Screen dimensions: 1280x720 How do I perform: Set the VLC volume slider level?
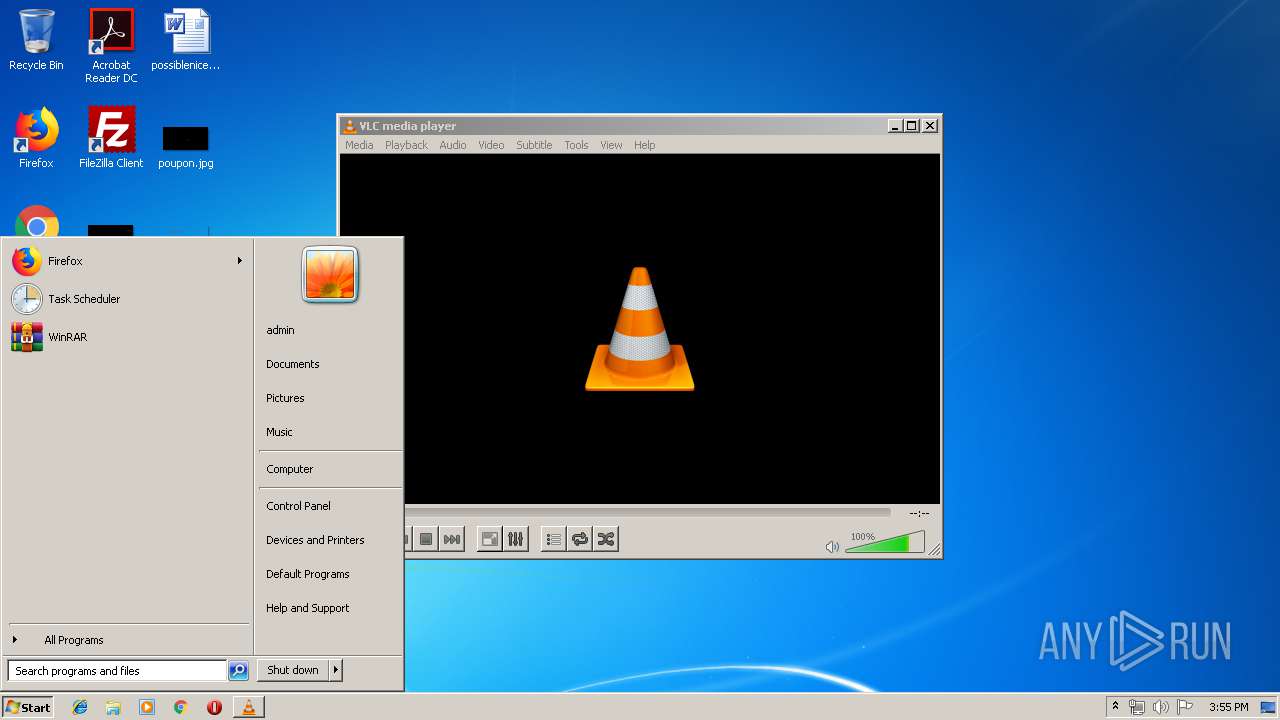[x=884, y=543]
